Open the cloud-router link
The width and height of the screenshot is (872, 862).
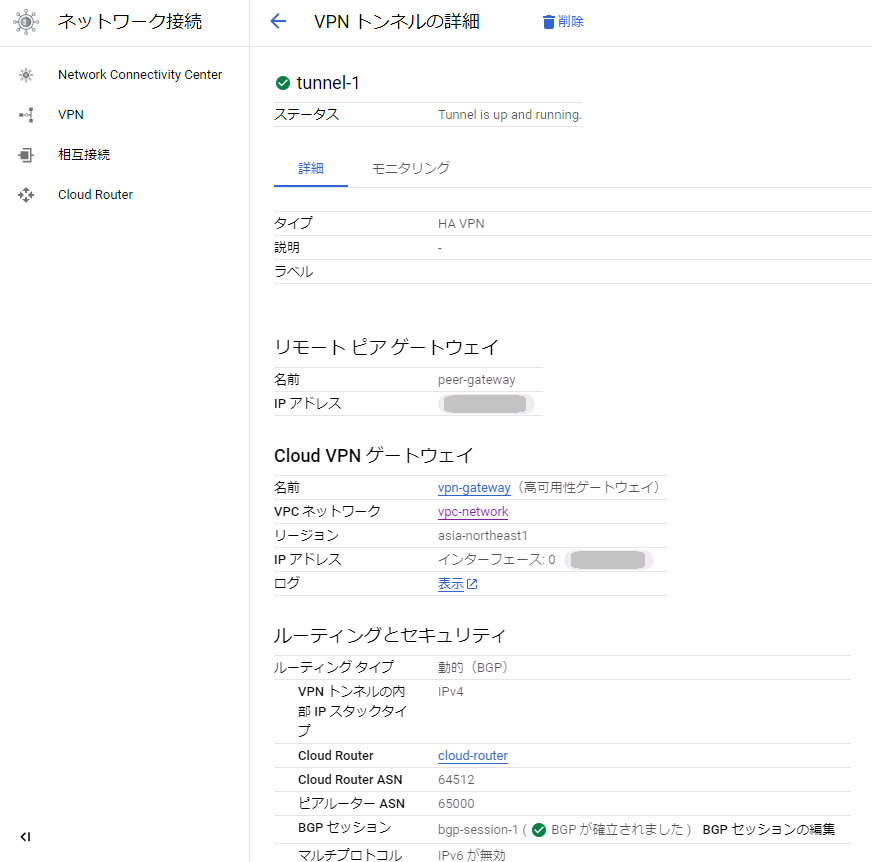point(473,756)
